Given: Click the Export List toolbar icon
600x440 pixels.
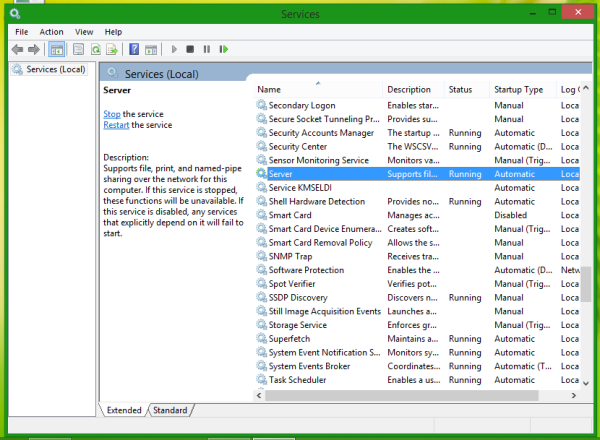Looking at the screenshot, I should pos(112,49).
